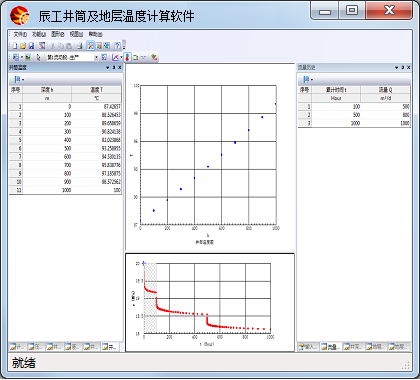Open a file with the folder icon

[x=23, y=46]
